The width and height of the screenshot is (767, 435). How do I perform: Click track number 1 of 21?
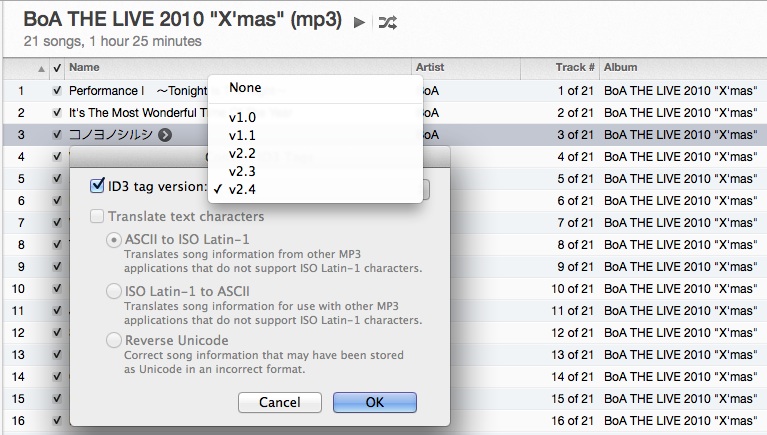click(x=575, y=91)
